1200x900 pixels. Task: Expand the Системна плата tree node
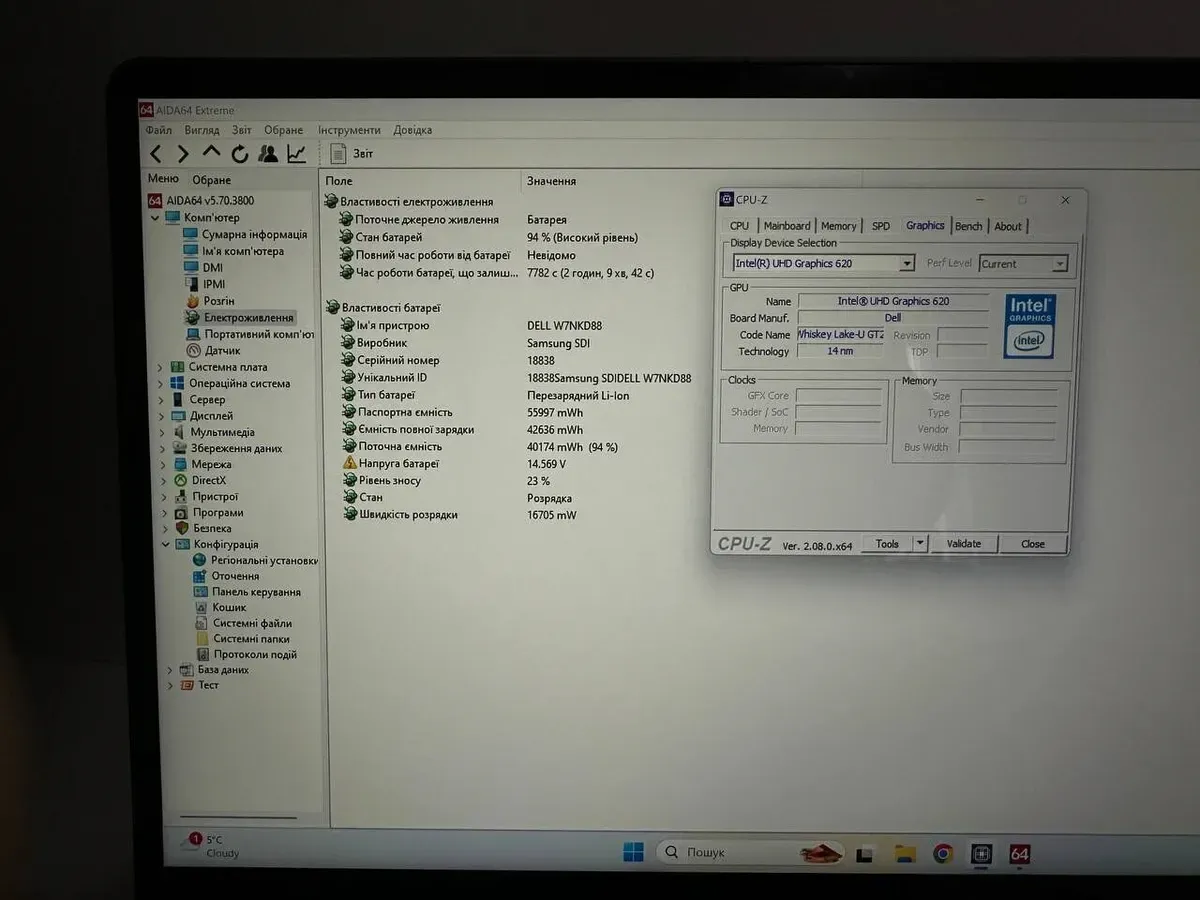point(160,368)
